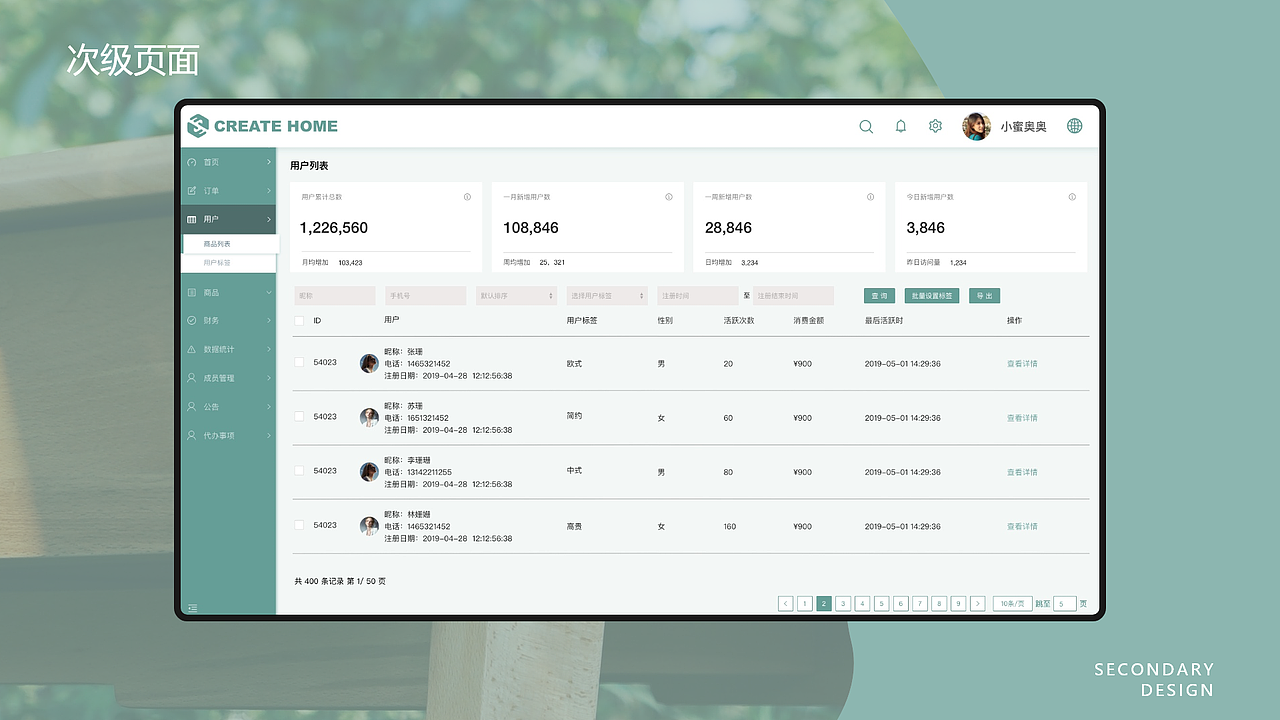Check the row checkbox for user 李瑾珊
Viewport: 1280px width, 720px height.
point(299,470)
